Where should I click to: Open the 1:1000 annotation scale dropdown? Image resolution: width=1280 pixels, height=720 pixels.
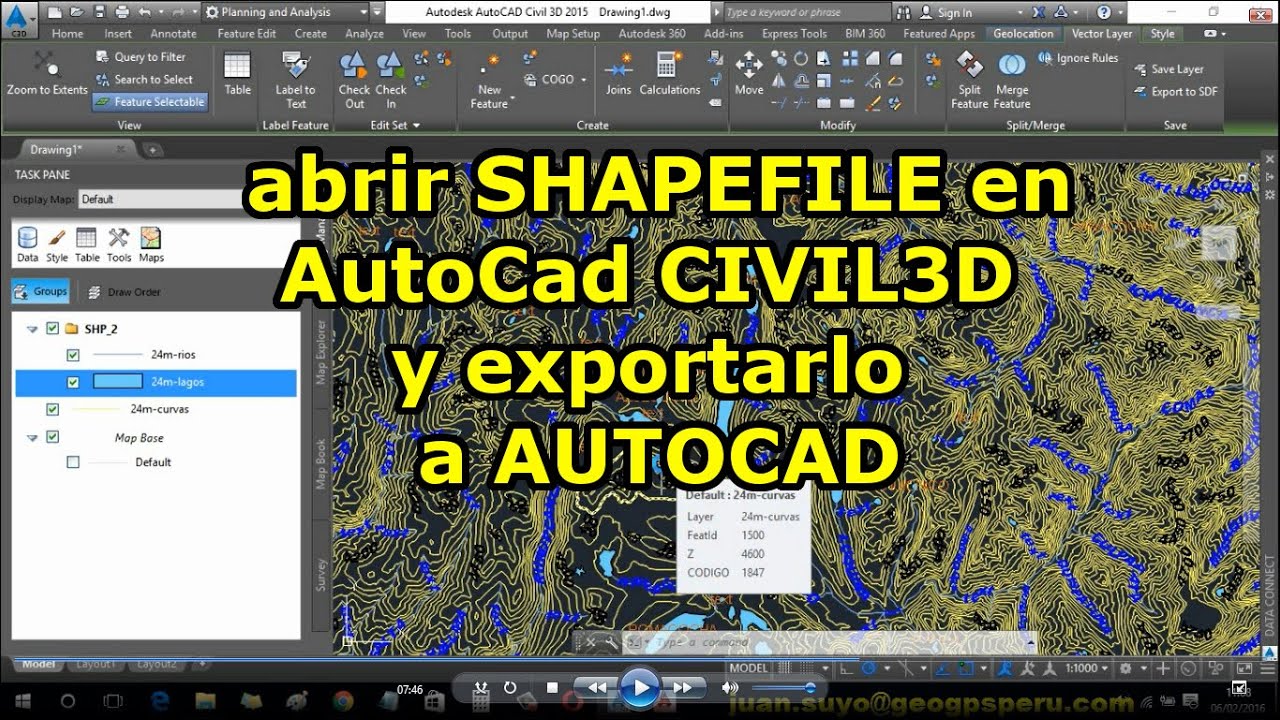coord(1087,668)
